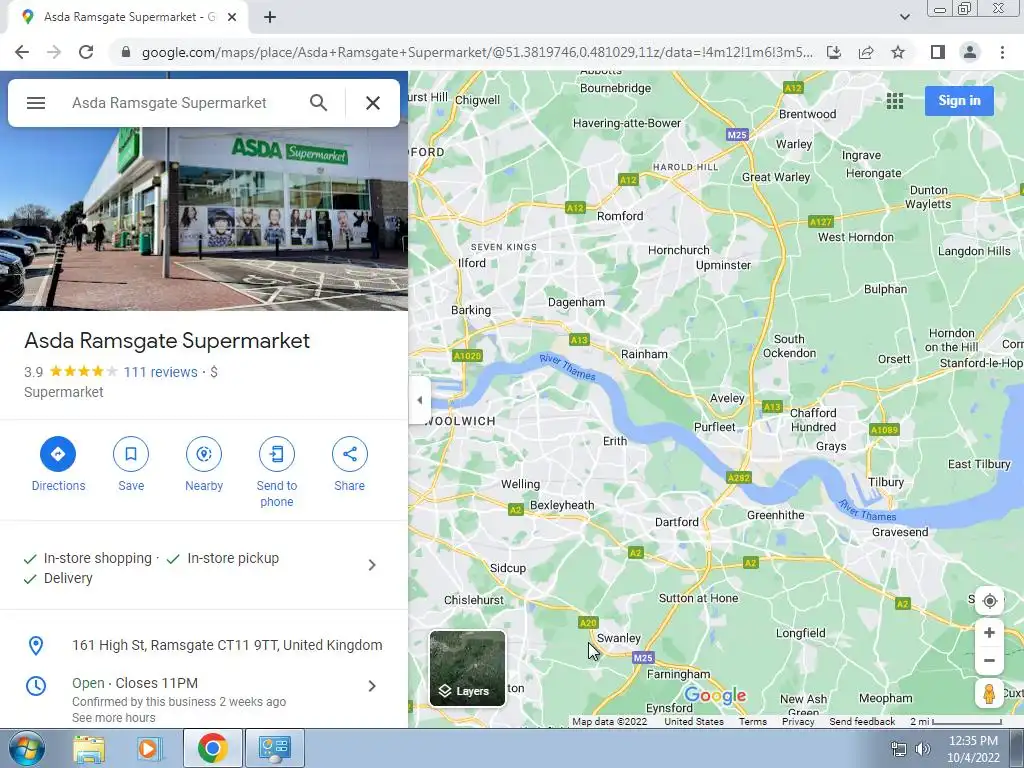
Task: Click See more hours
Action: click(x=114, y=718)
